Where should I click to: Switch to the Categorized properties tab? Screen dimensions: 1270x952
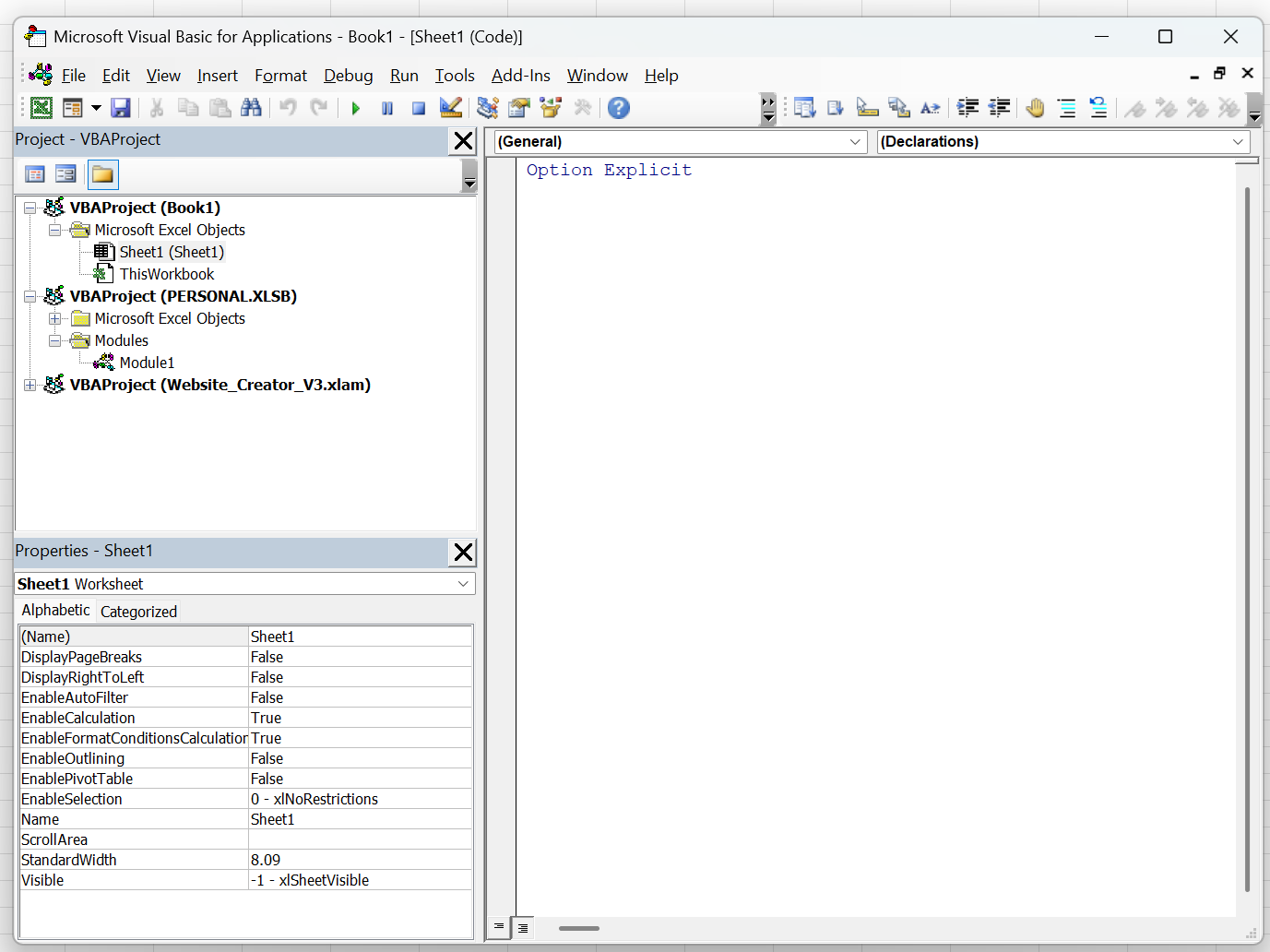138,612
